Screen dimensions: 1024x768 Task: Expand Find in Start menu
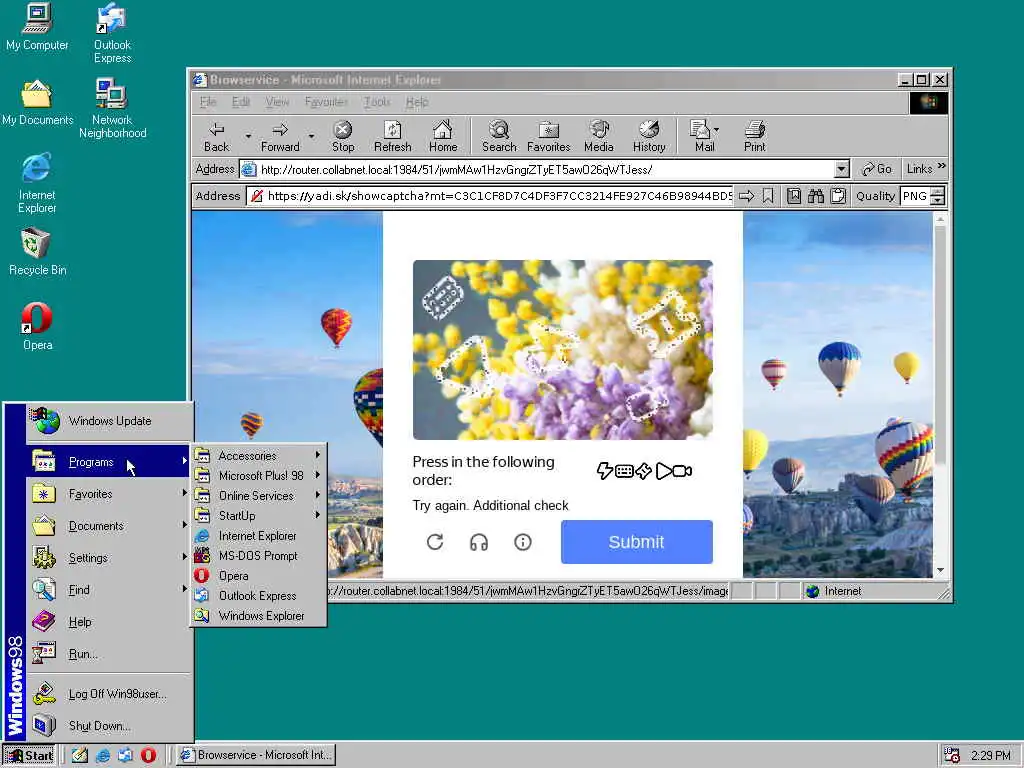pos(110,590)
